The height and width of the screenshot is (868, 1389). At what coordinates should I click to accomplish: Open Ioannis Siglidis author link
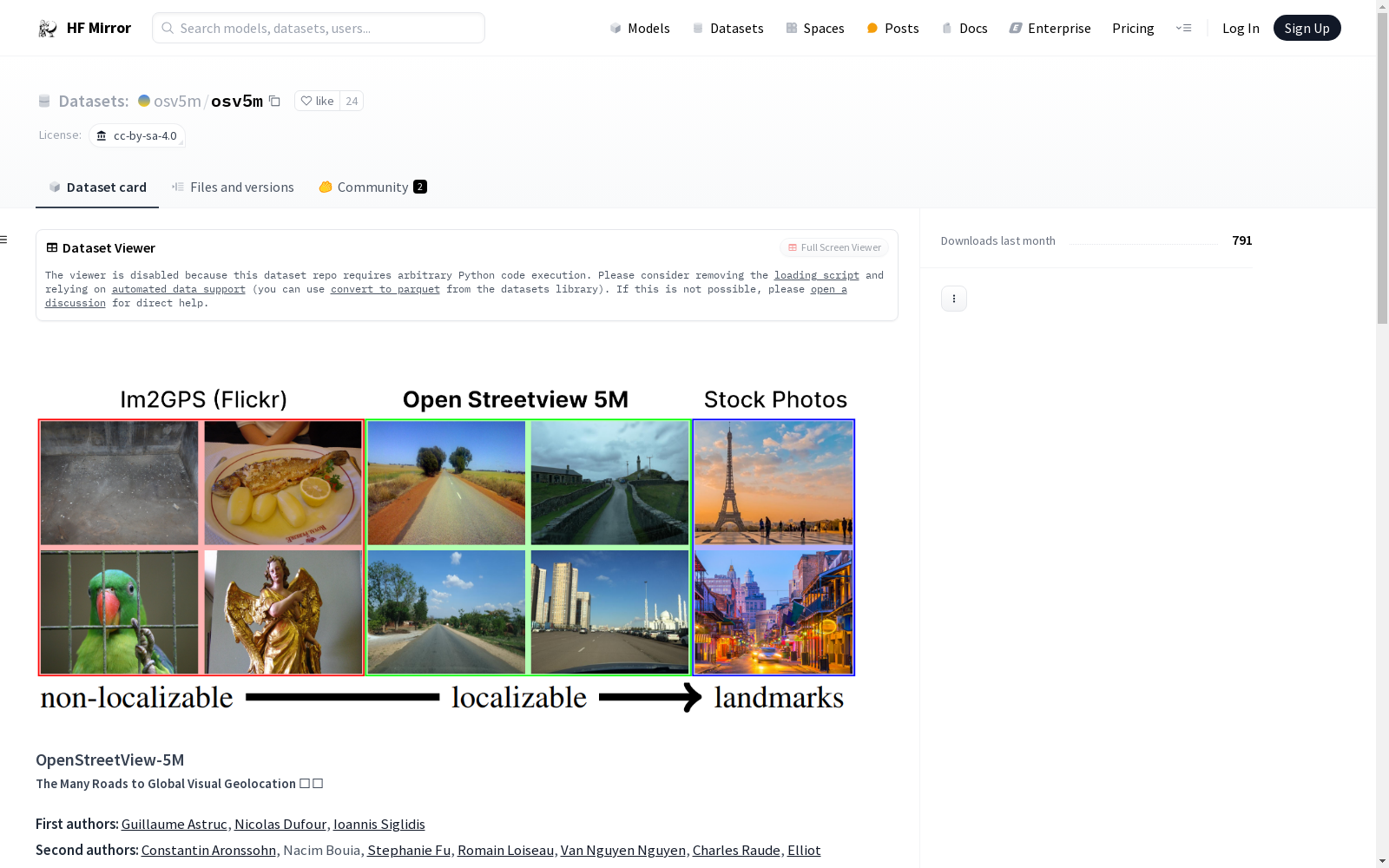tap(379, 824)
